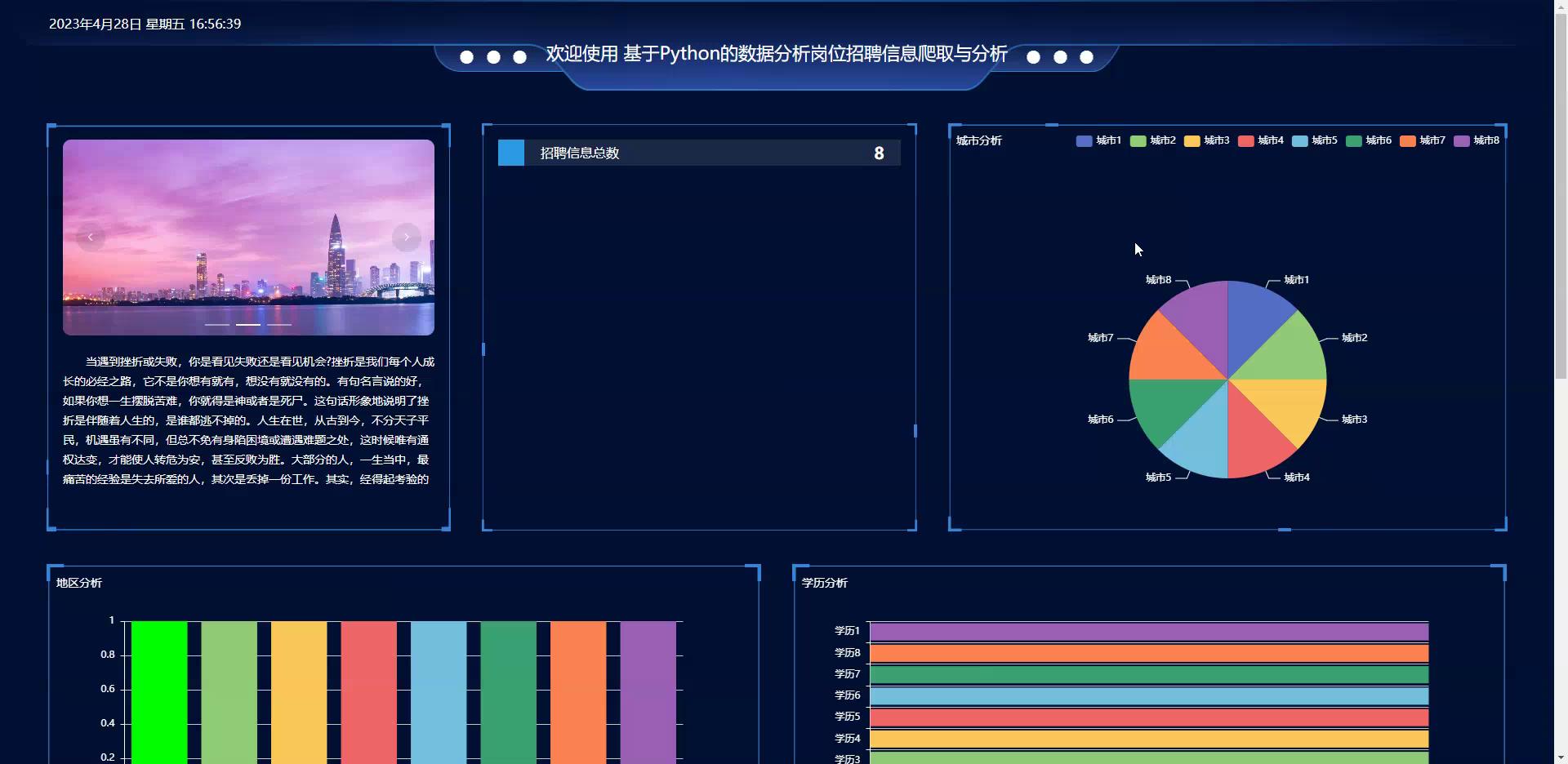Click the green 学历7 horizontal bar

pos(1149,674)
